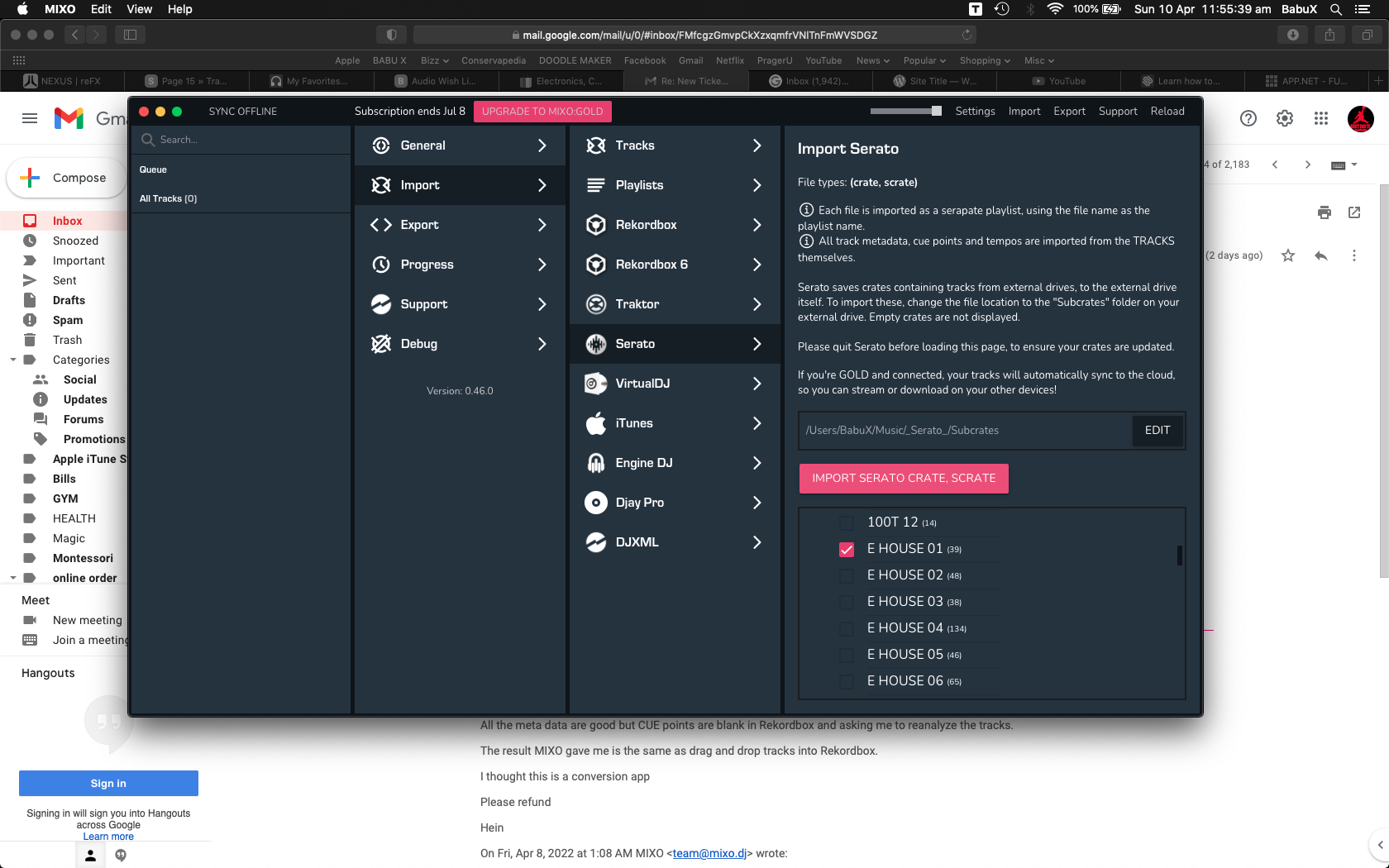Expand the General settings chevron
Image resolution: width=1389 pixels, height=868 pixels.
(542, 145)
